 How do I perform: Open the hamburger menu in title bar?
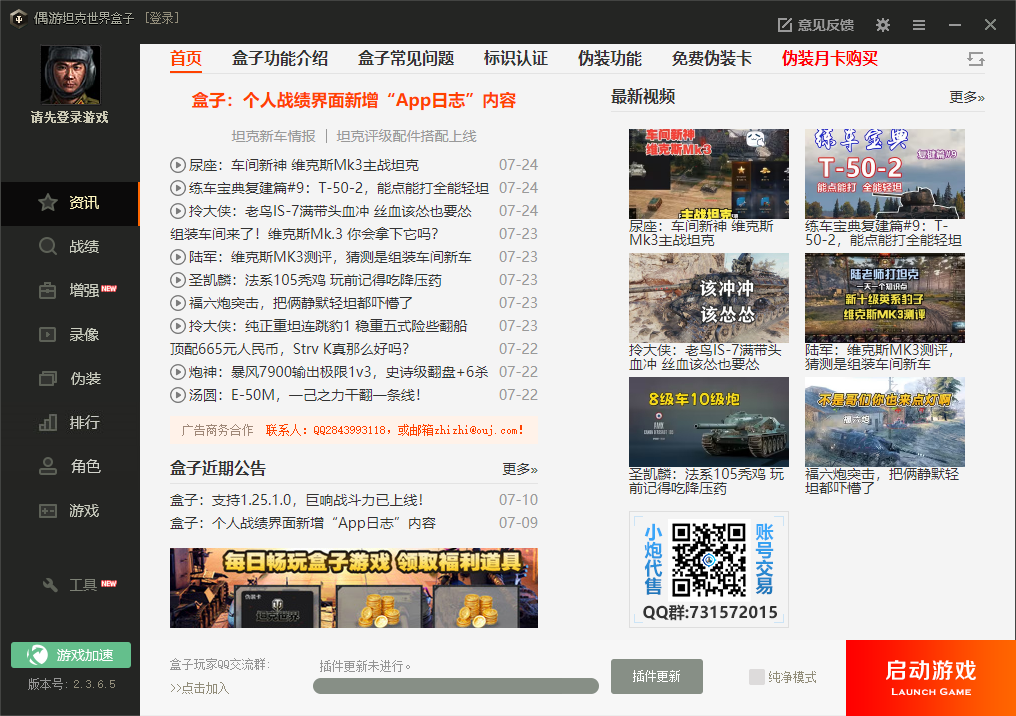click(919, 25)
